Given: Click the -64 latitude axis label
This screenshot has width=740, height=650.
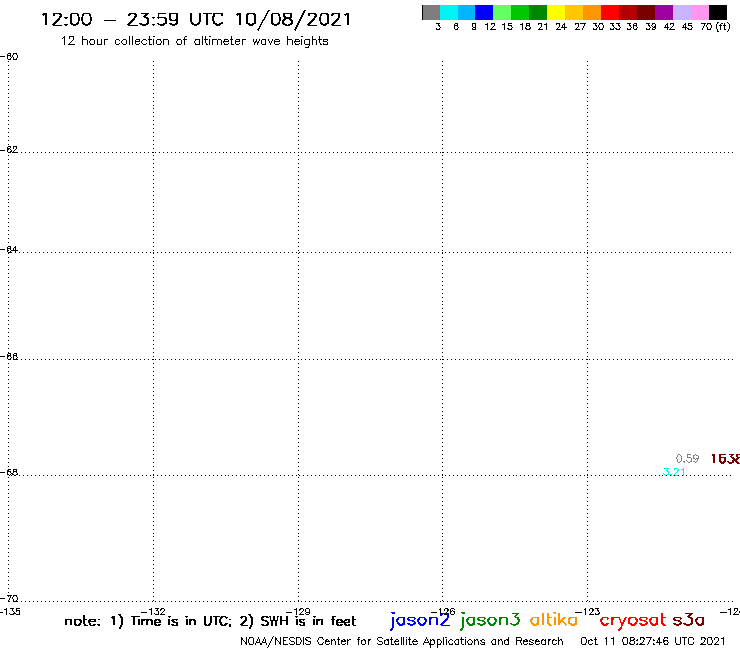Looking at the screenshot, I should coord(9,249).
